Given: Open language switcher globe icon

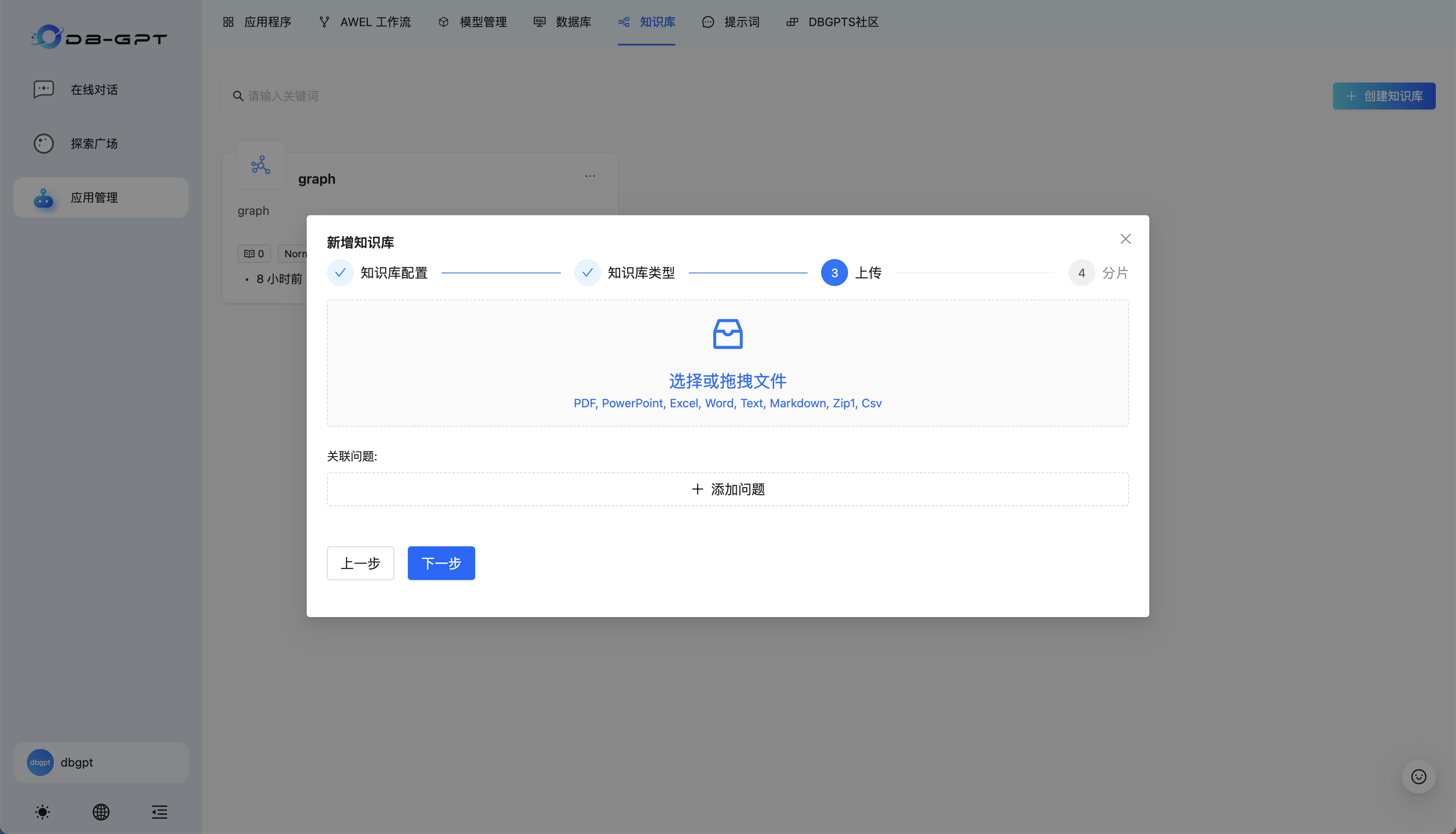Looking at the screenshot, I should click(101, 812).
